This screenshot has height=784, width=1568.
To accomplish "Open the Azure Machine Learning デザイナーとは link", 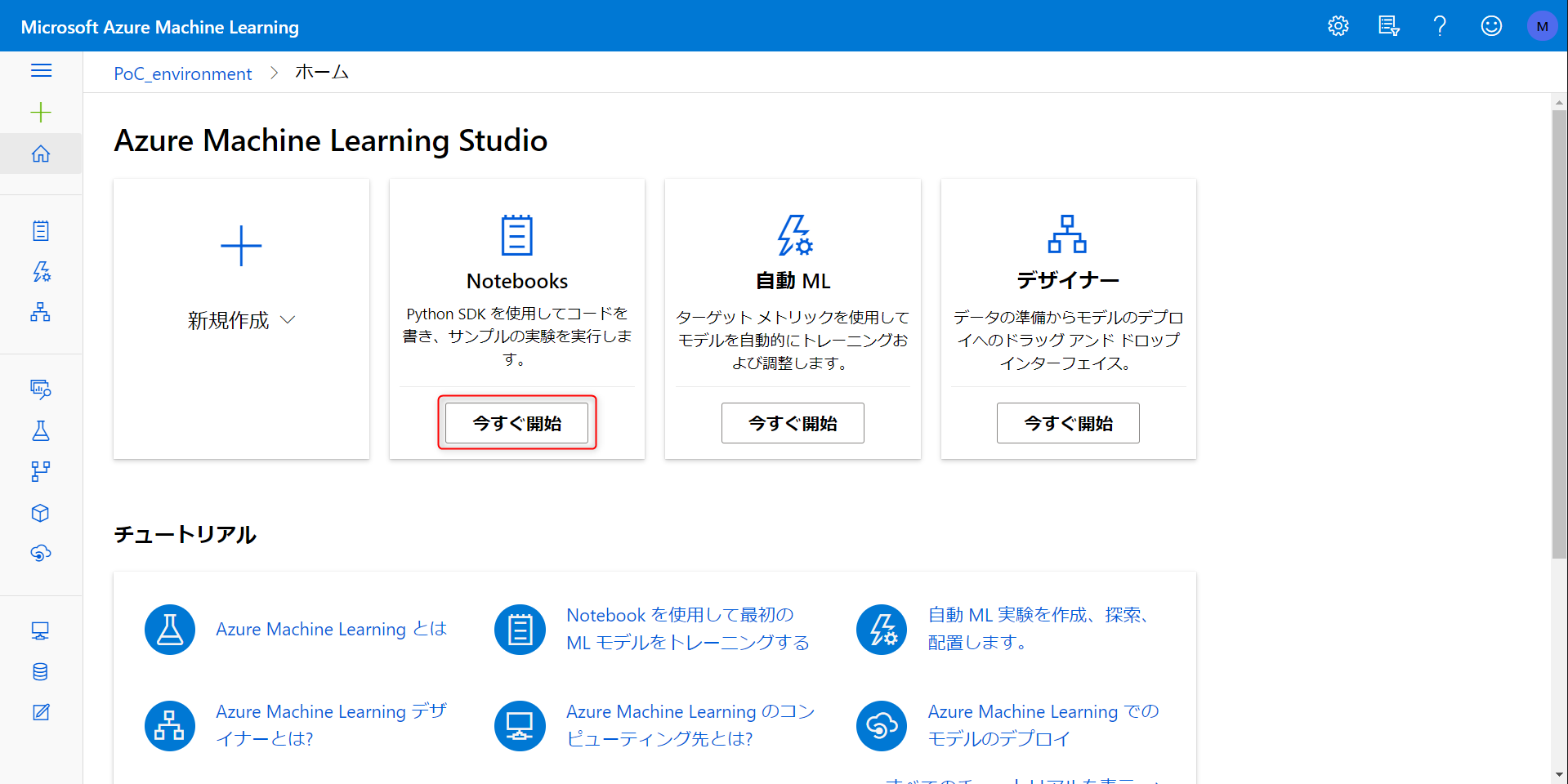I will coord(332,725).
